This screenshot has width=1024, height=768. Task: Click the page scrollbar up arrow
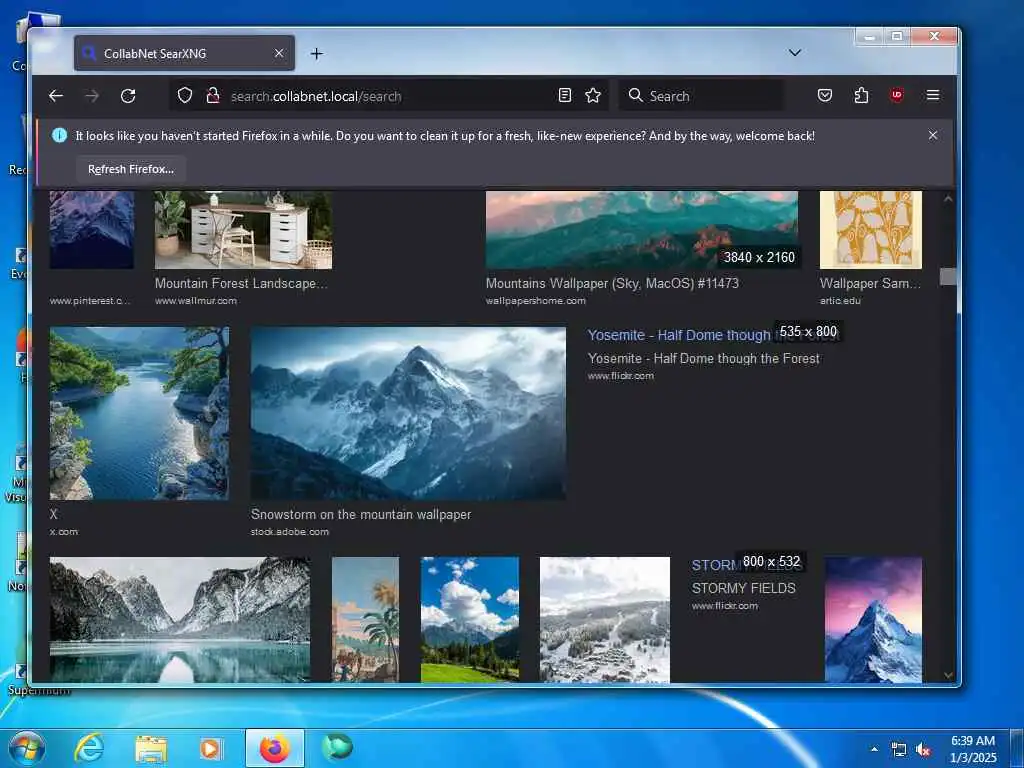tap(948, 199)
